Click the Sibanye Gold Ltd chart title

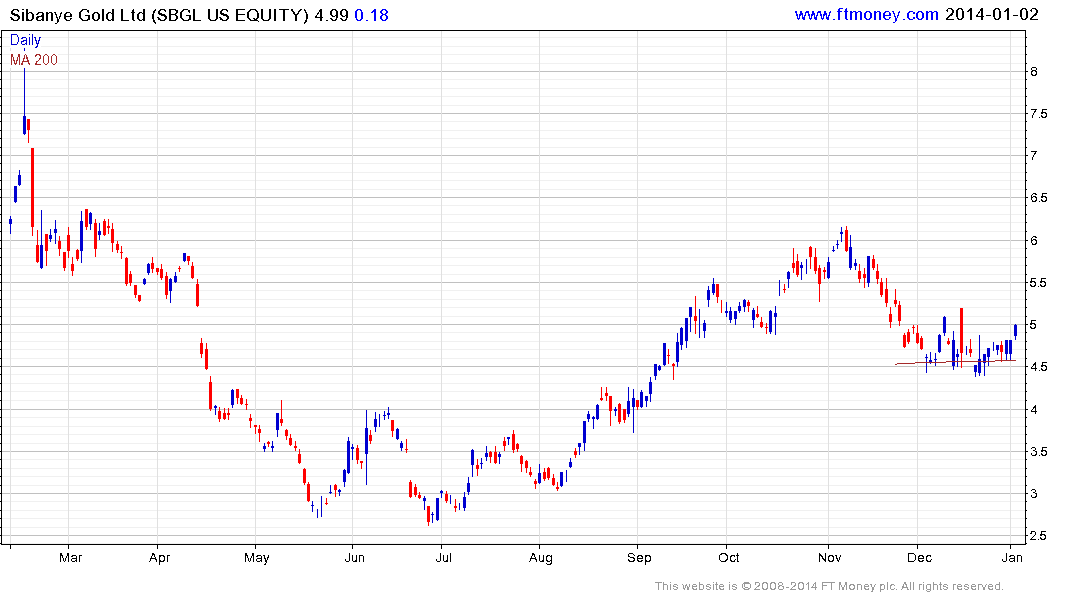tap(159, 15)
